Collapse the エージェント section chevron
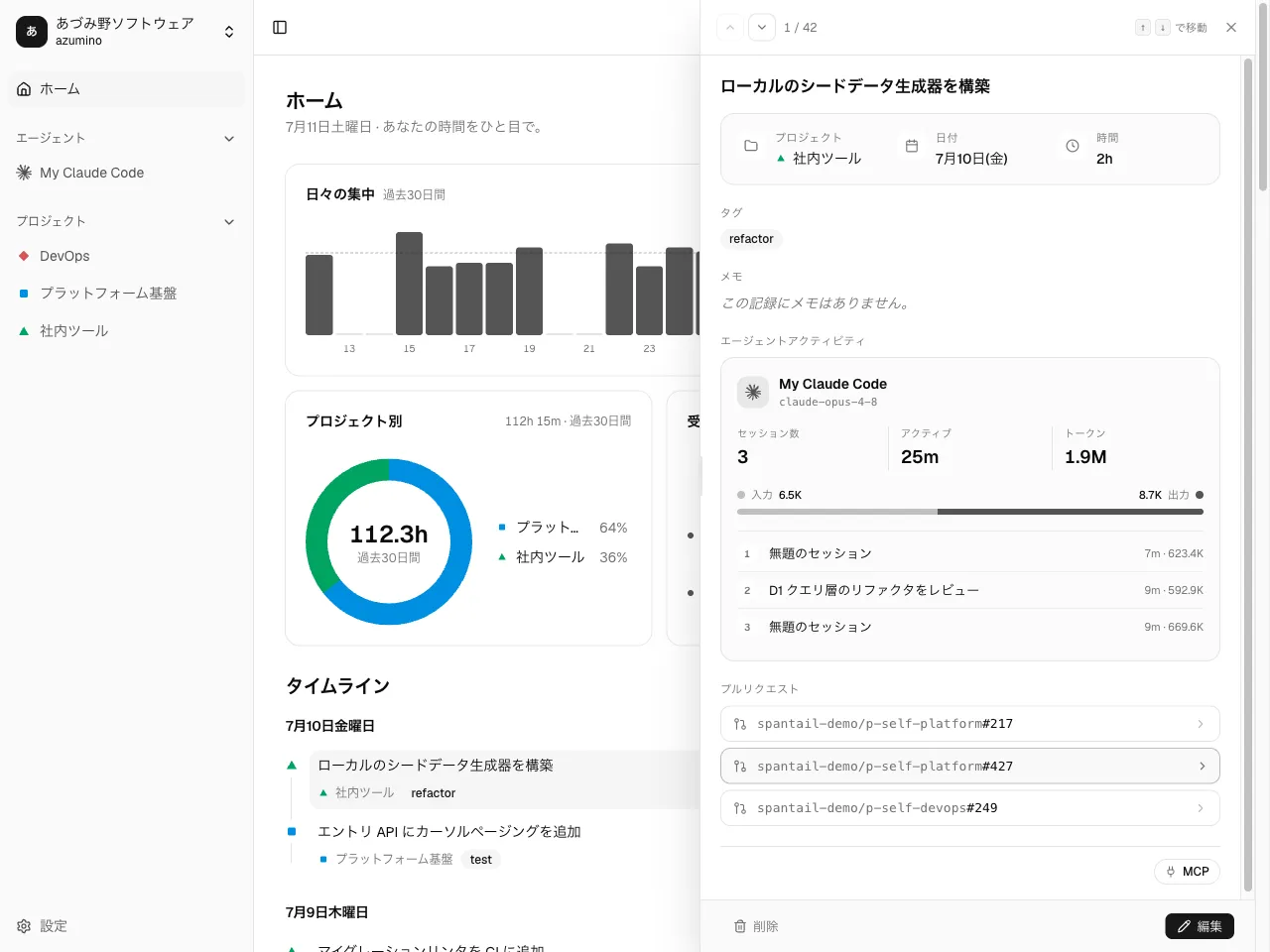The image size is (1270, 952). pyautogui.click(x=229, y=139)
